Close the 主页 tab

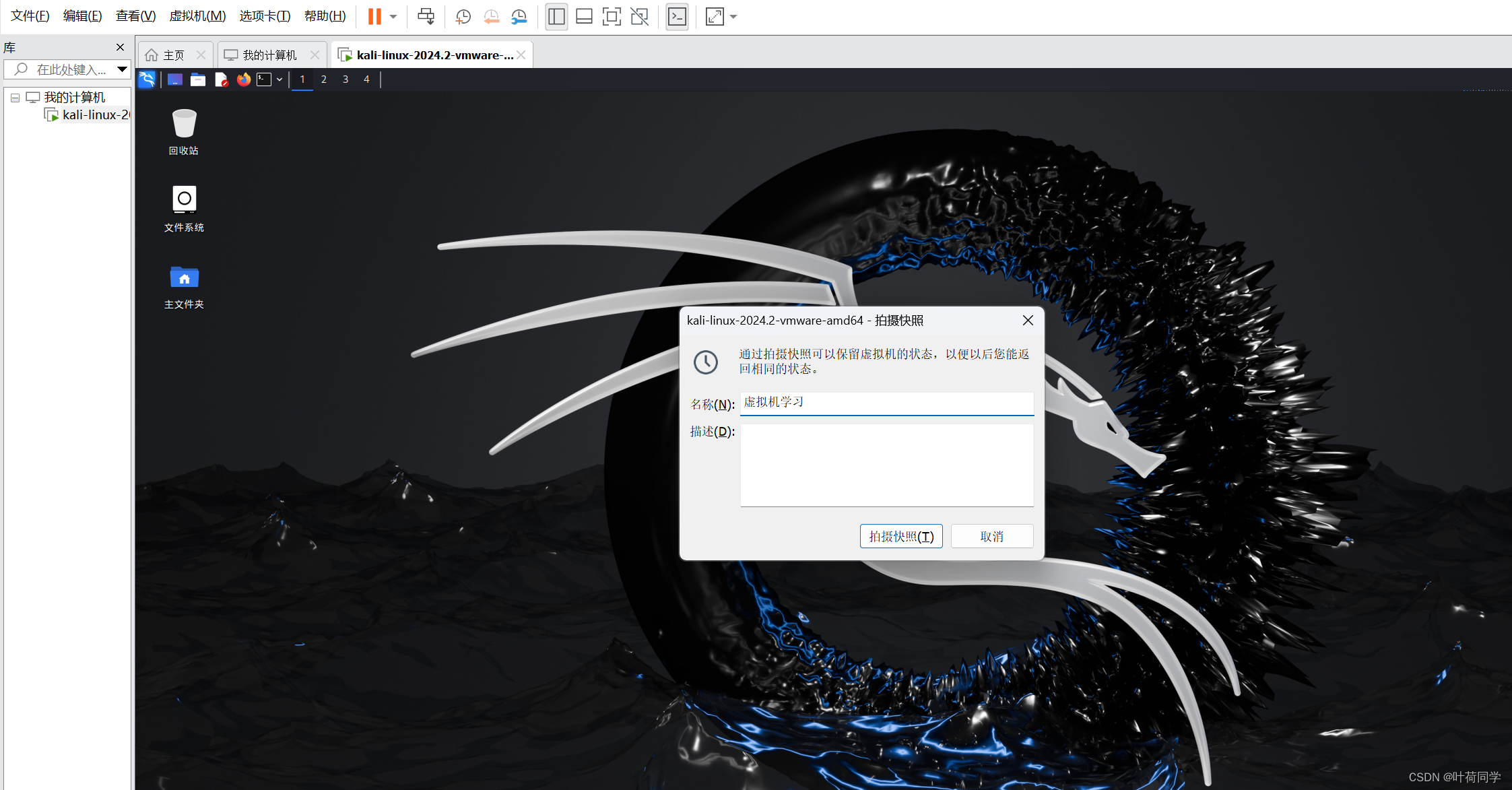(x=201, y=55)
